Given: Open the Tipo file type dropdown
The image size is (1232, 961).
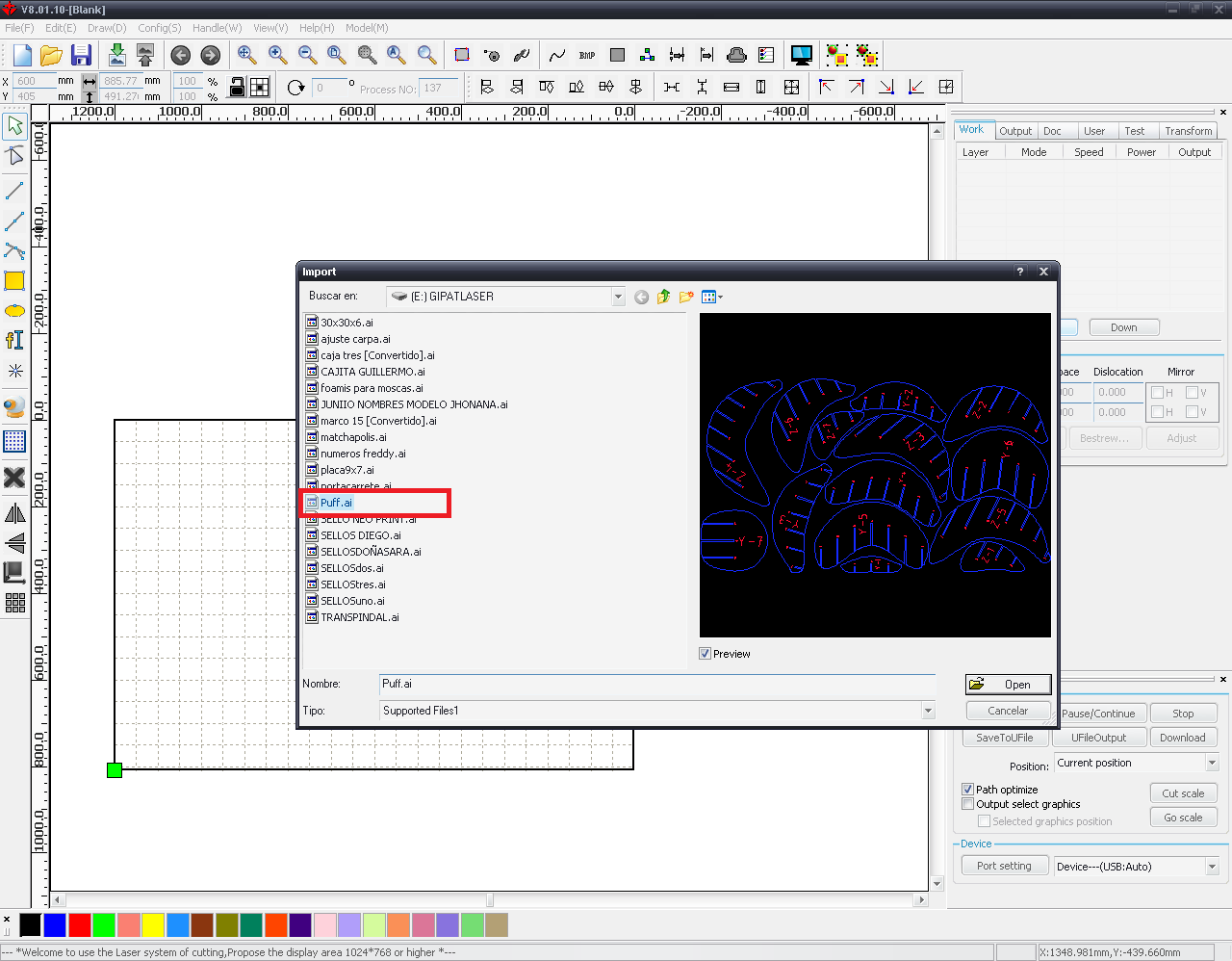Looking at the screenshot, I should 928,711.
